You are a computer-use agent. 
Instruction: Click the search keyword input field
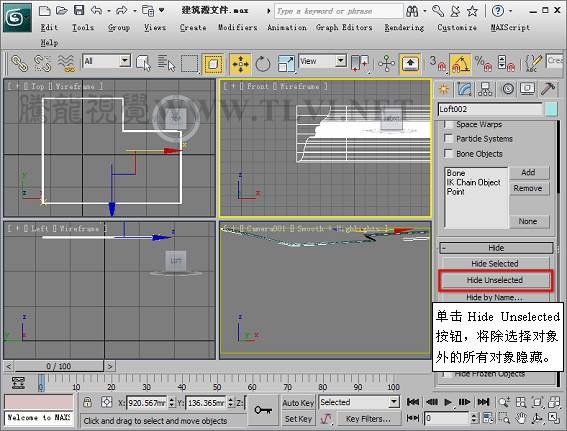338,11
